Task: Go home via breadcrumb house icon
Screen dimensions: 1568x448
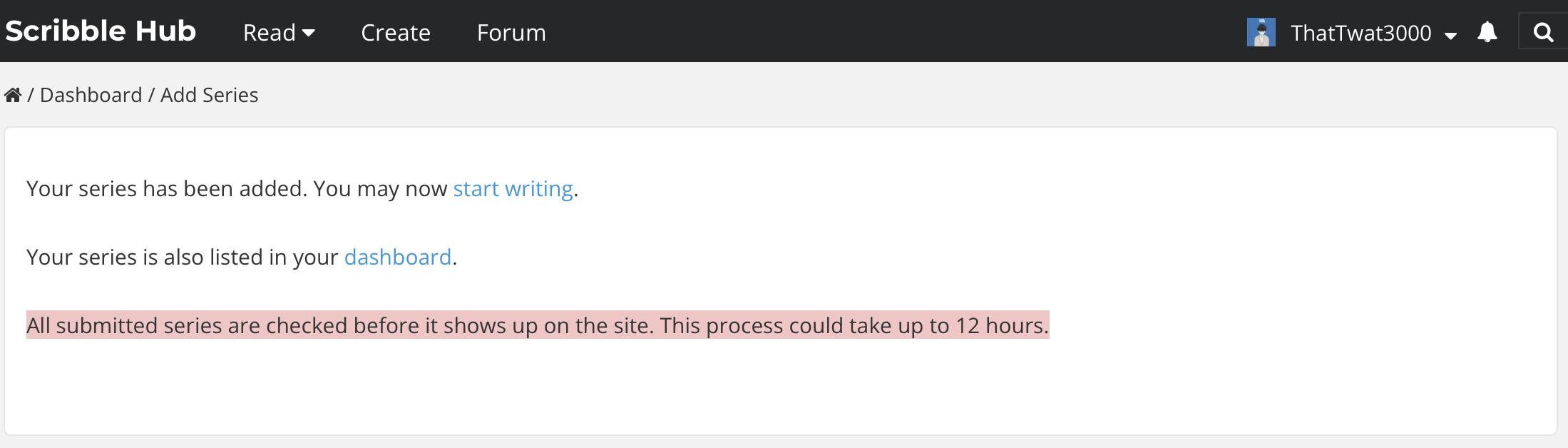Action: click(x=13, y=95)
